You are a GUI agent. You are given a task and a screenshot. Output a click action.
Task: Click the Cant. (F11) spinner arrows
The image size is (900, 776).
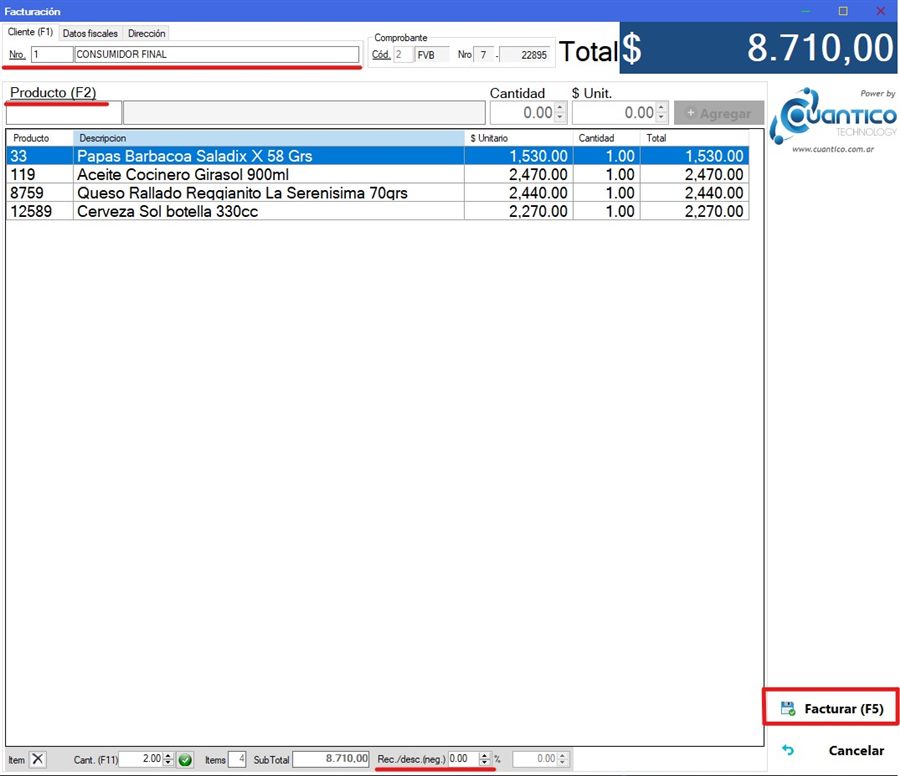168,759
